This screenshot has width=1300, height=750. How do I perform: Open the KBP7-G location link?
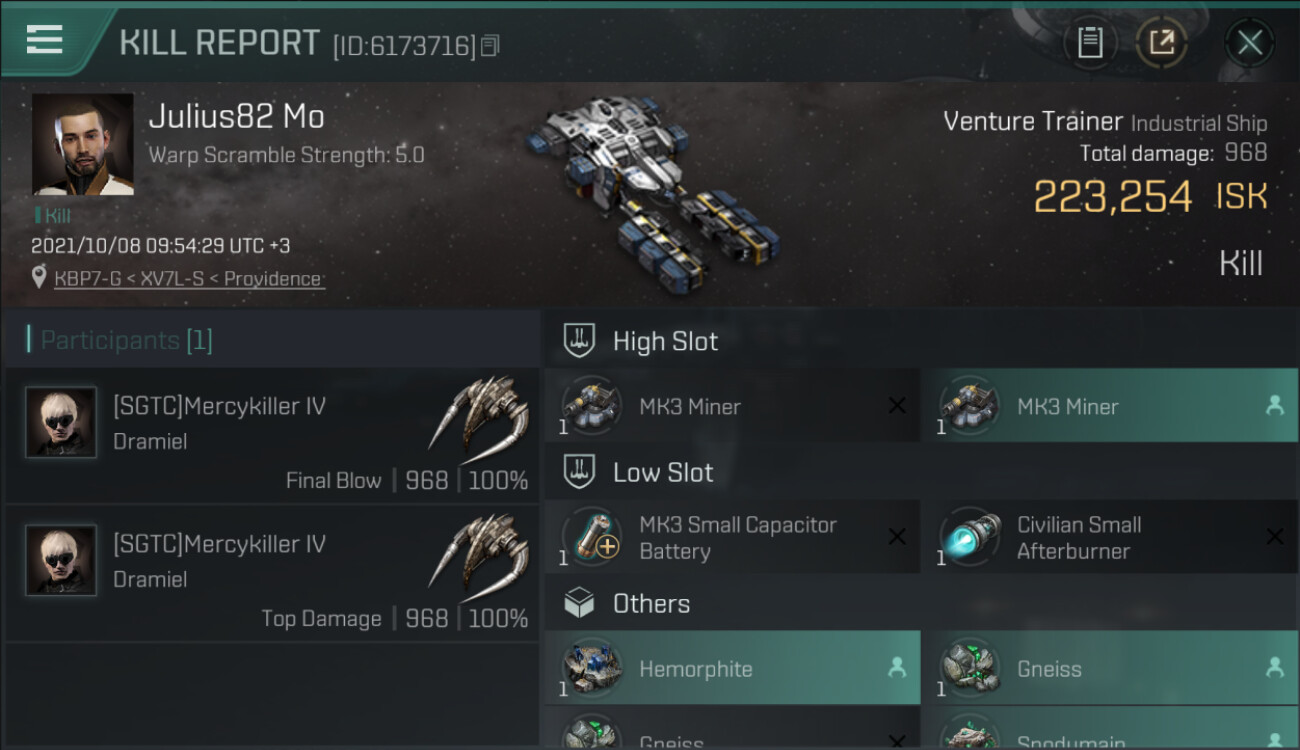[188, 279]
